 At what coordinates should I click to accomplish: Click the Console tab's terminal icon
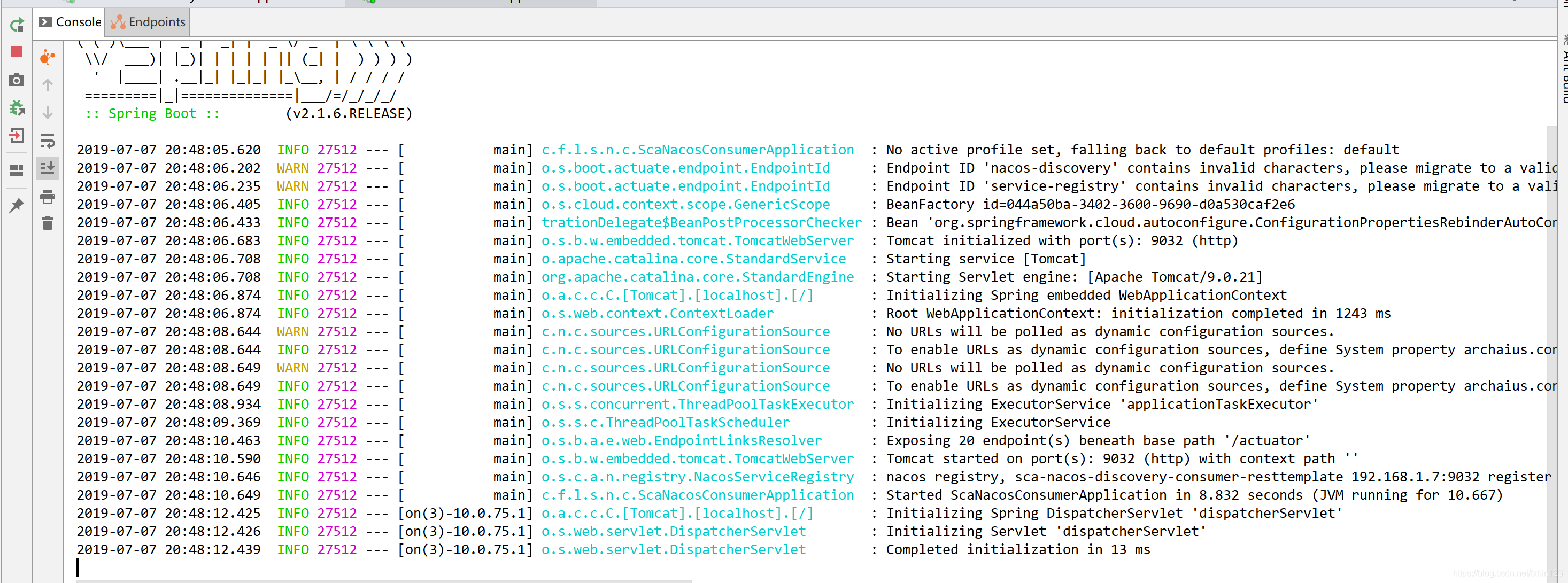(45, 22)
